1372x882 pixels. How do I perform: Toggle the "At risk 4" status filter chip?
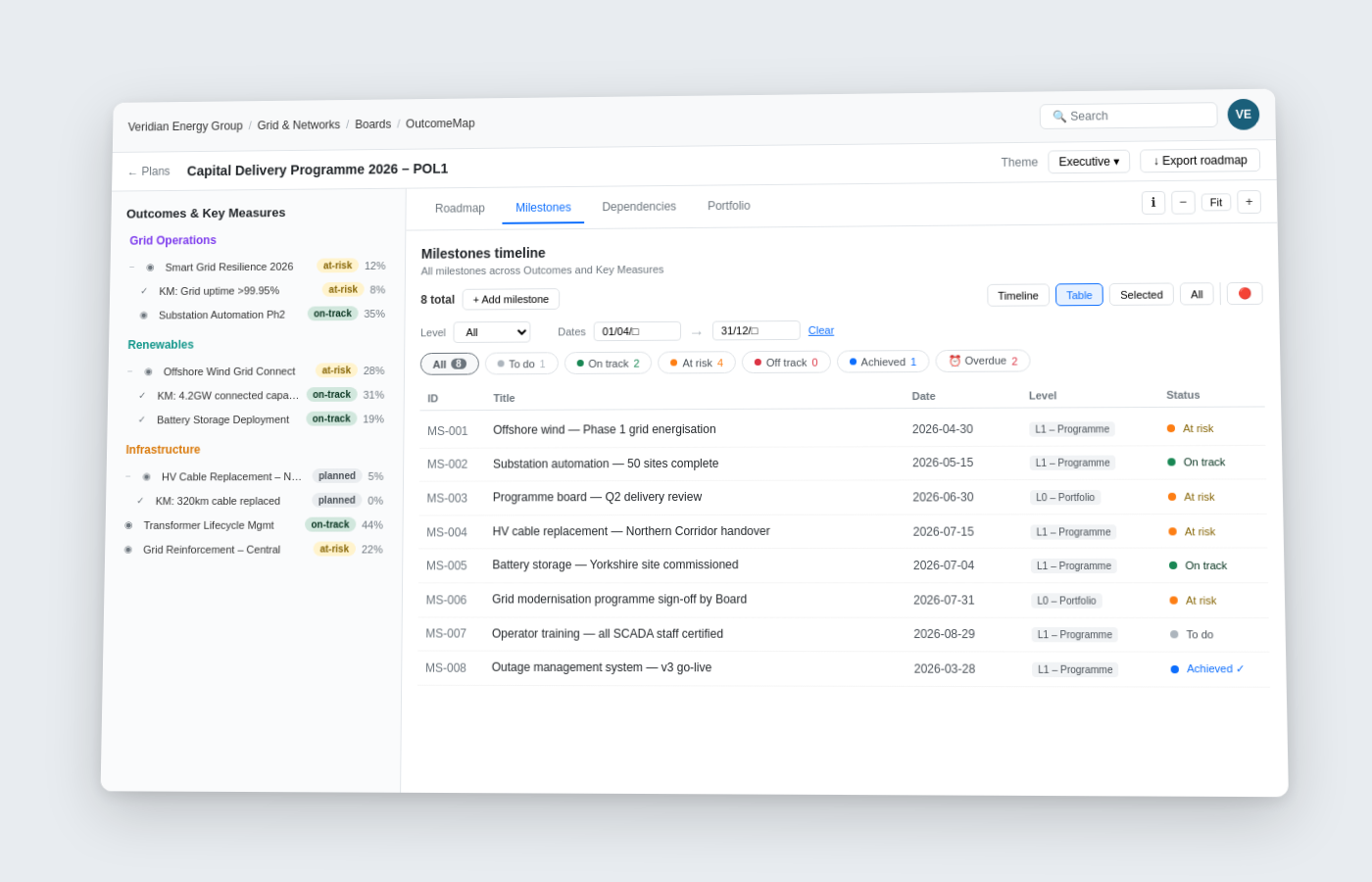[x=696, y=362]
